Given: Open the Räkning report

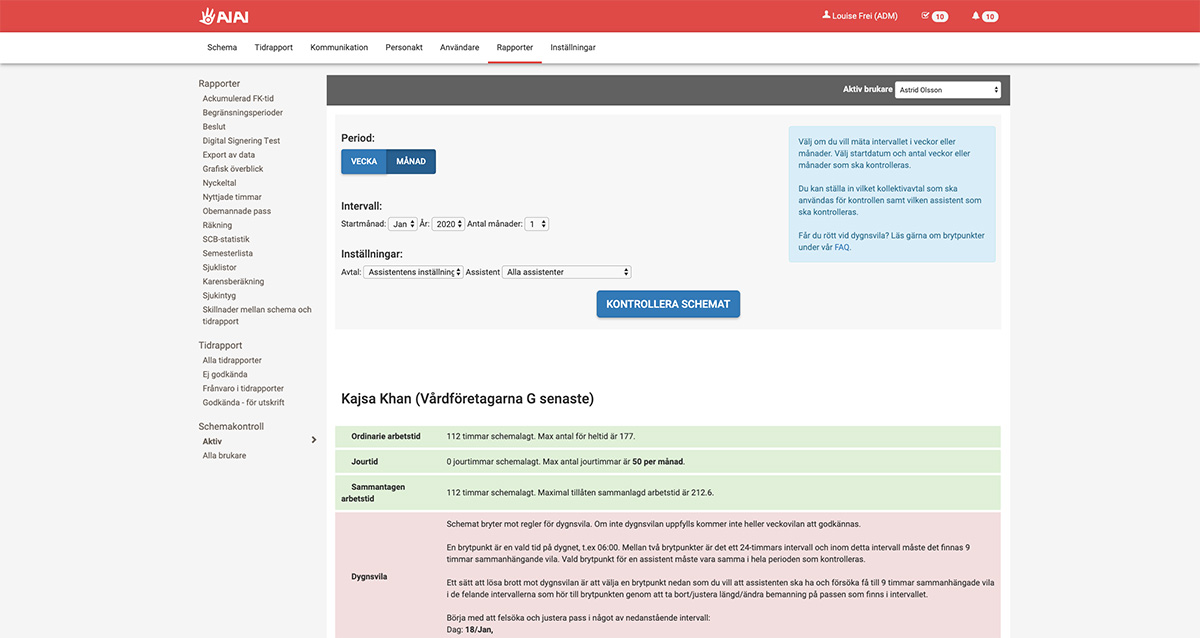Looking at the screenshot, I should (x=217, y=225).
